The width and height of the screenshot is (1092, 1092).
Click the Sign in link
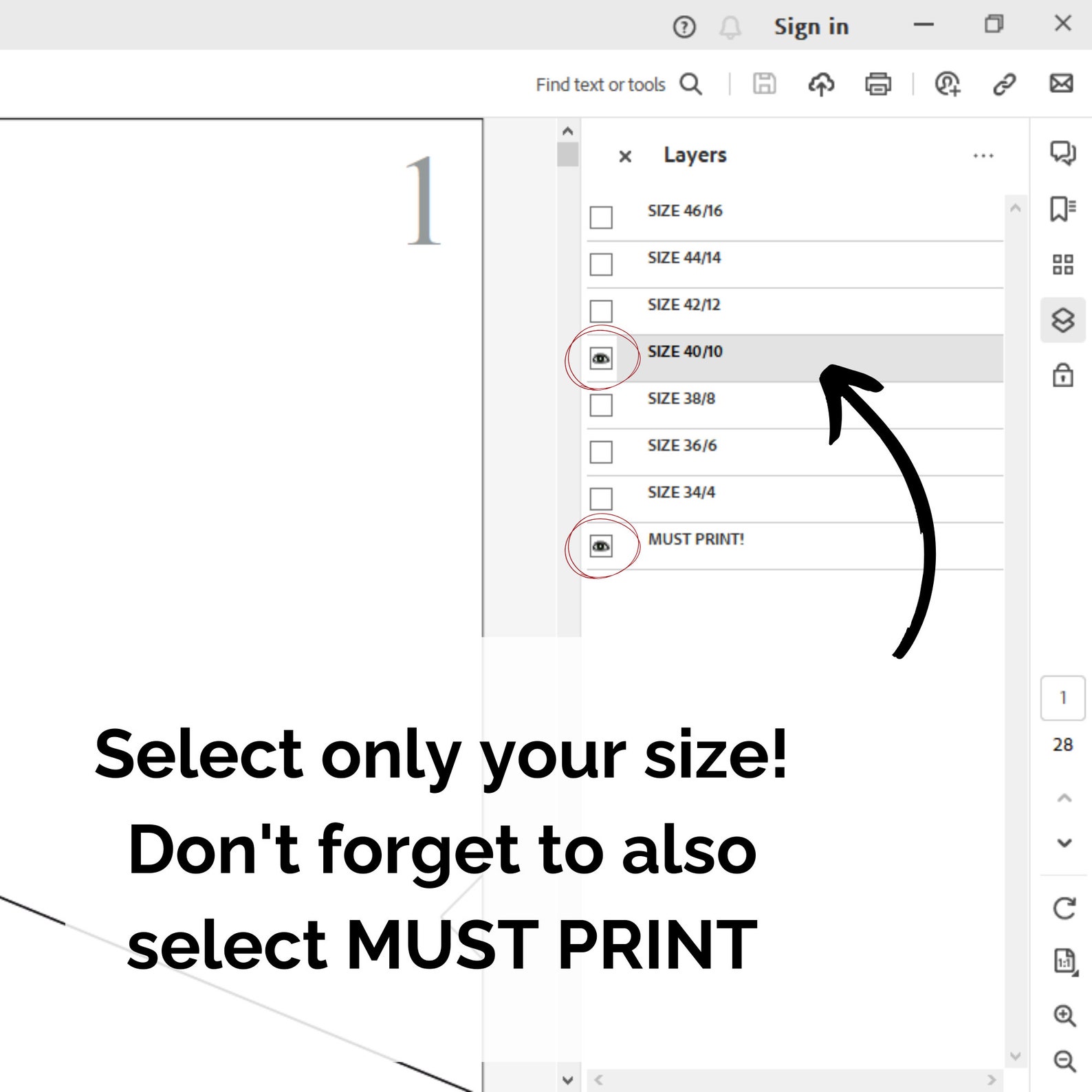pyautogui.click(x=811, y=26)
